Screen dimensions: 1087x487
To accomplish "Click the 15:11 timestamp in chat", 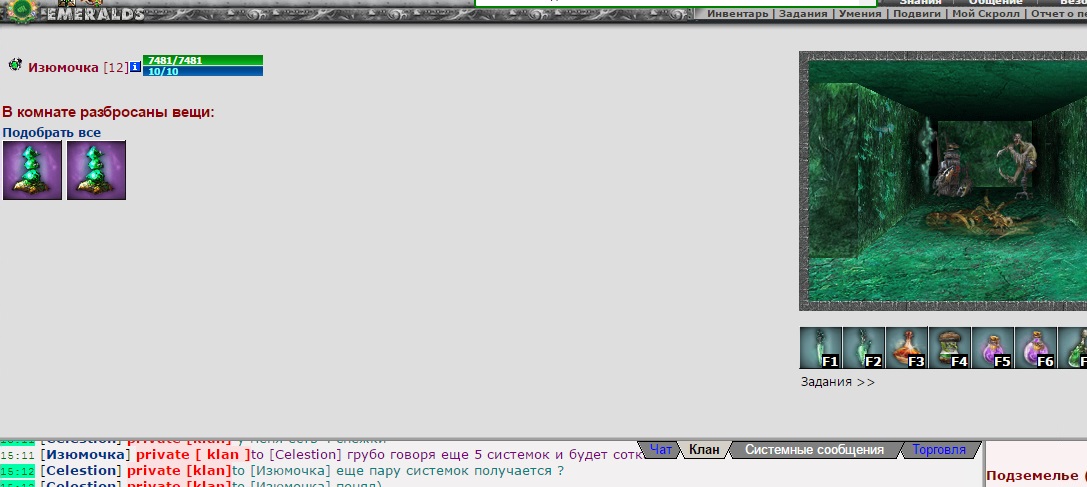I will [x=17, y=455].
